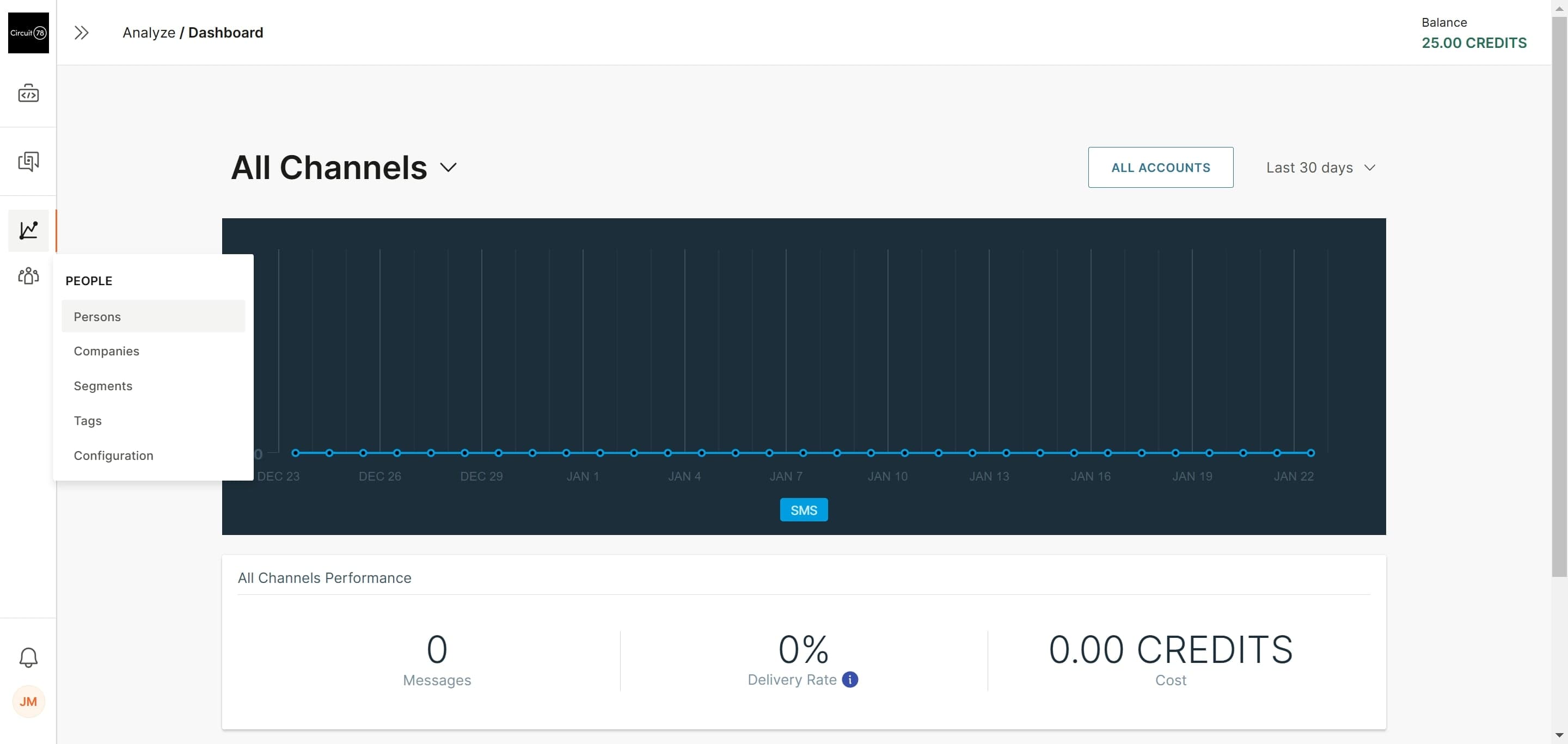Click the PEOPLE menu heading

pyautogui.click(x=89, y=281)
